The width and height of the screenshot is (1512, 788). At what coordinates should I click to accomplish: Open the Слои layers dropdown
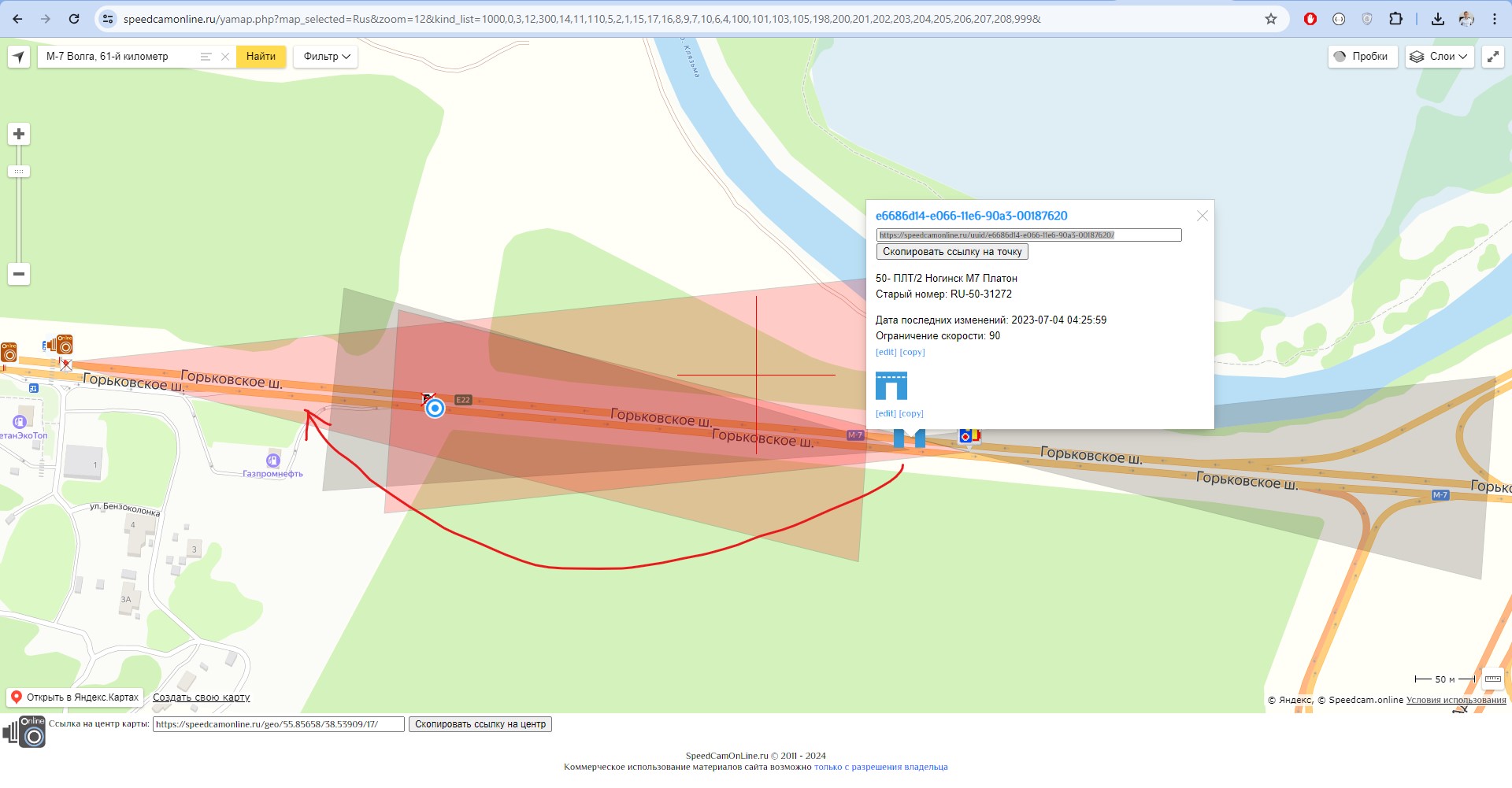(1440, 57)
